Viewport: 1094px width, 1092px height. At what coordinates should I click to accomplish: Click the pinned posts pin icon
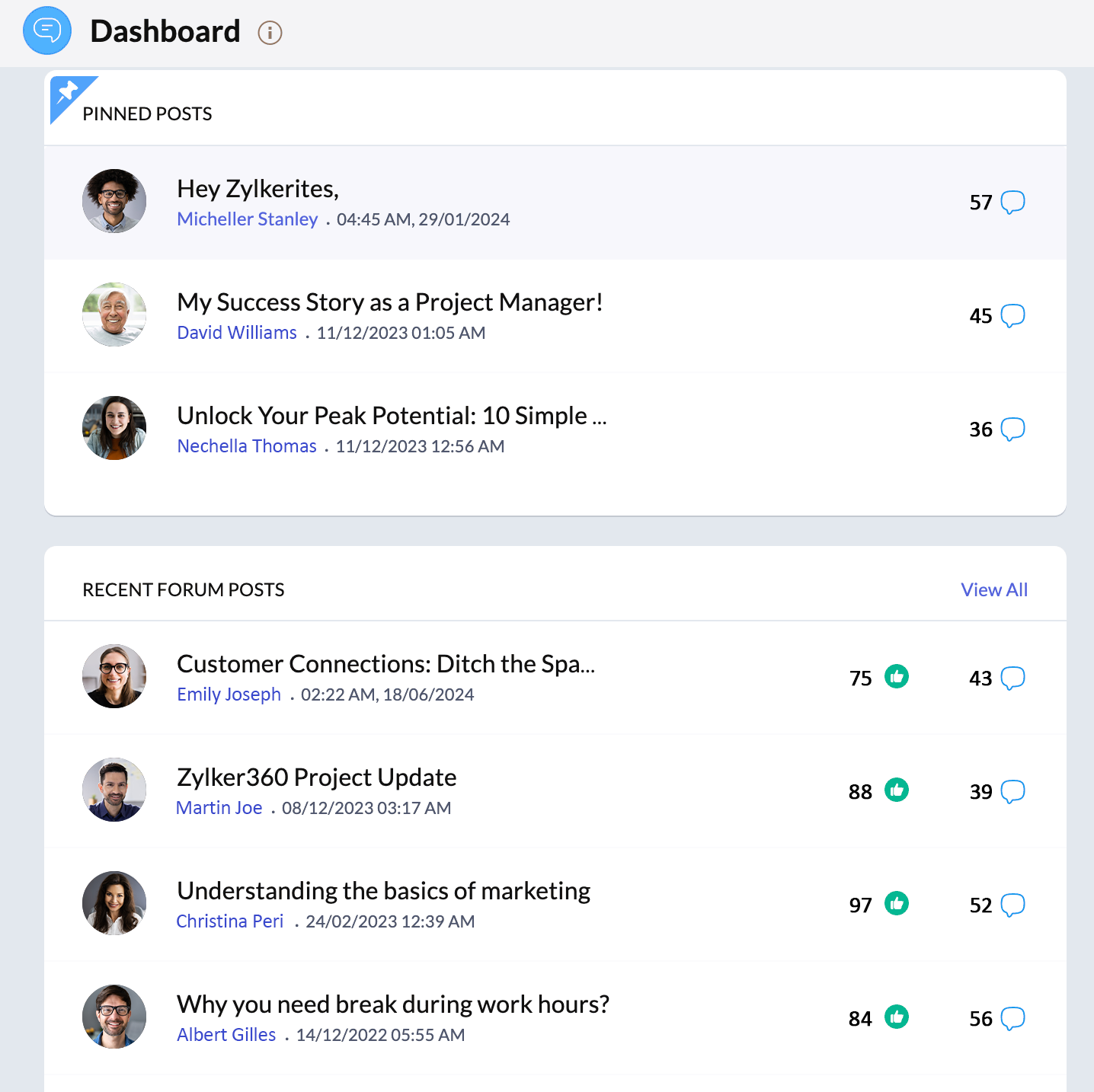click(68, 93)
